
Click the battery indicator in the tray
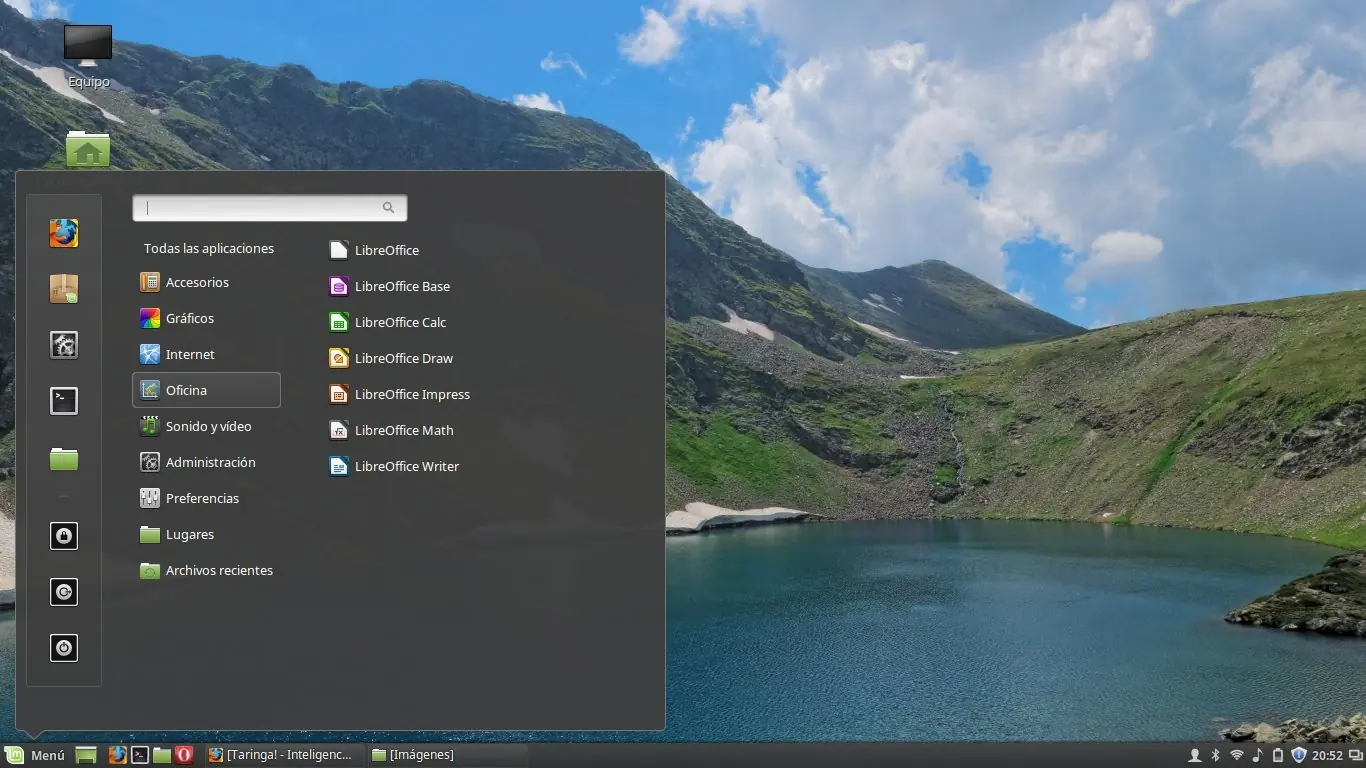1277,755
